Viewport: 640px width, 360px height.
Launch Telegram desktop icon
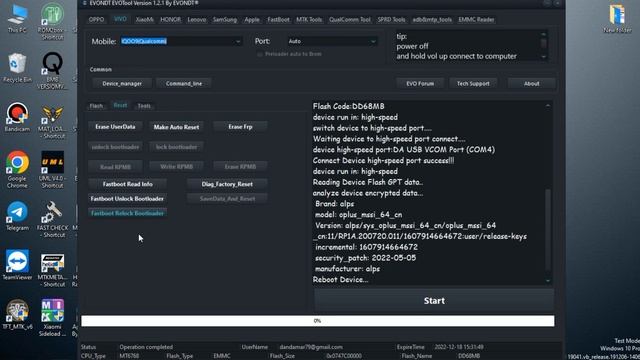click(x=17, y=216)
